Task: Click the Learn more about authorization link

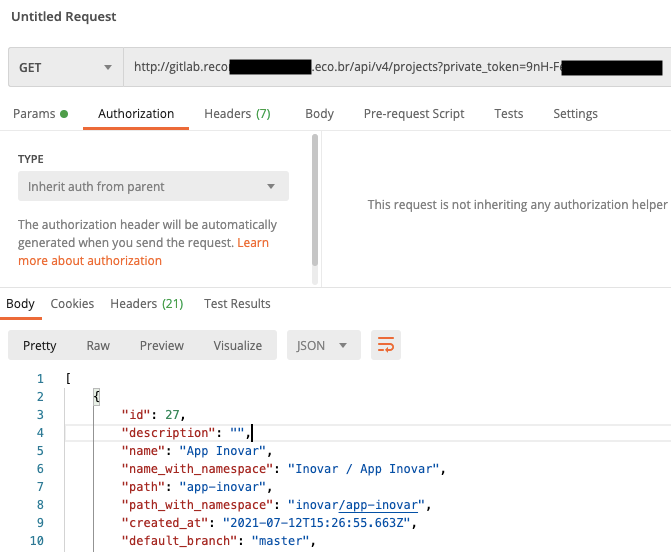Action: [143, 252]
